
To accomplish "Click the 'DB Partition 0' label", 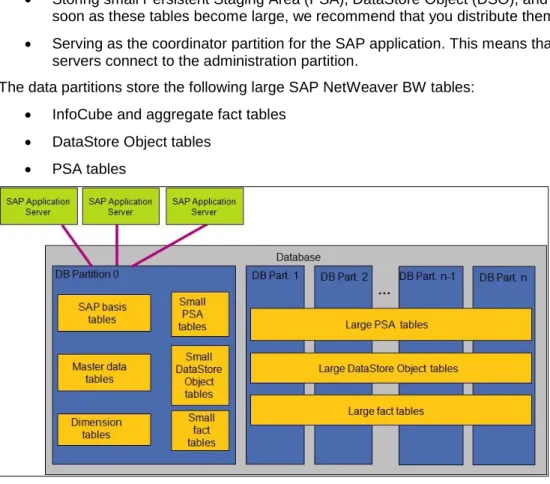I will [87, 274].
